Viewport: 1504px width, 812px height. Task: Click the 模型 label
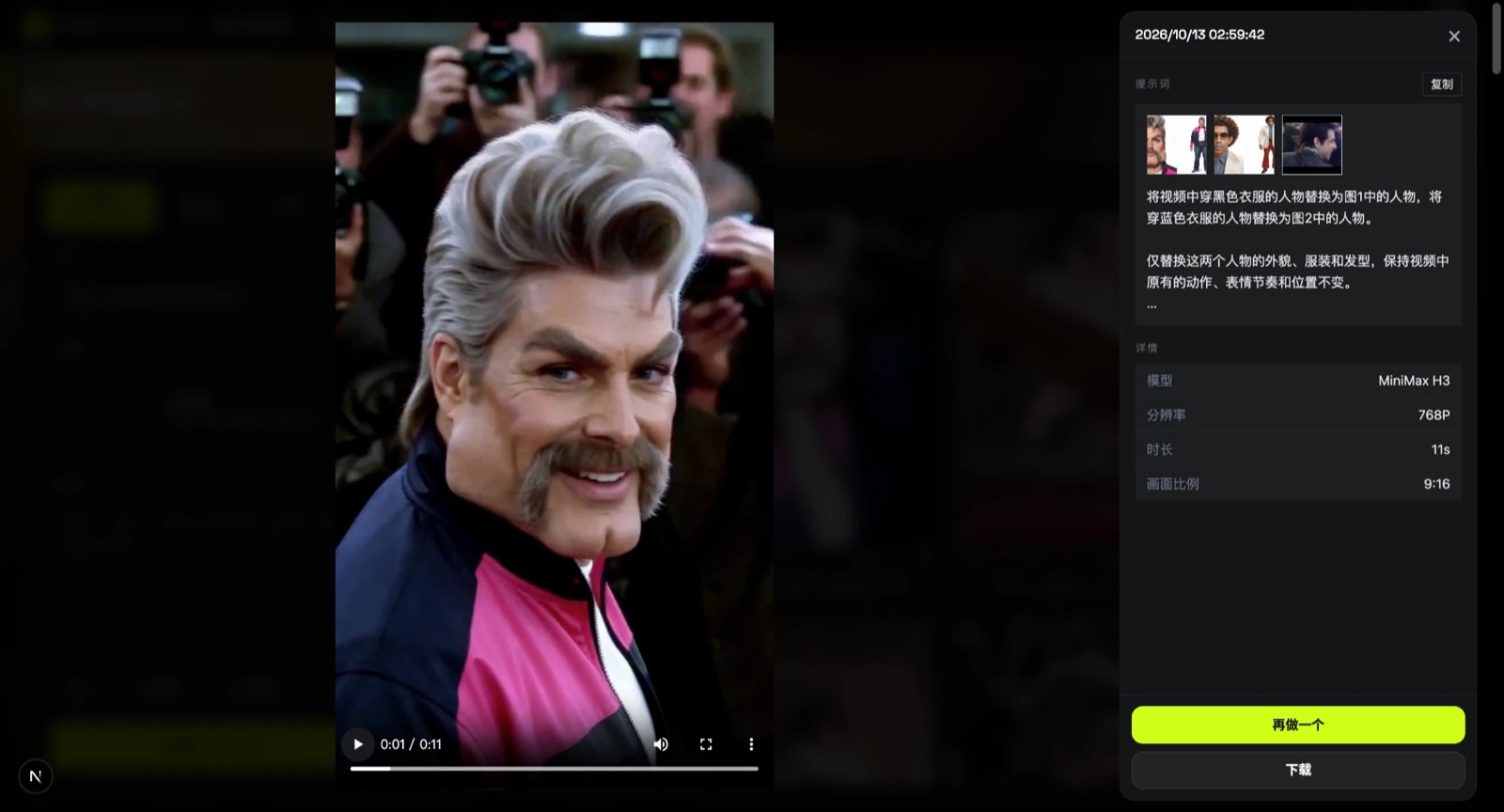click(x=1159, y=381)
